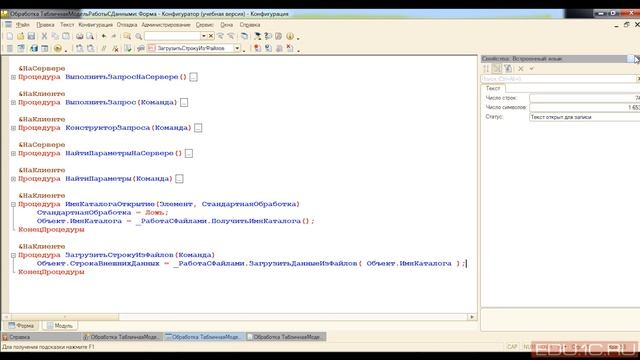Screen dimensions: 640x360
Task: Toggle category grouping icon in properties panel
Action: (497, 69)
